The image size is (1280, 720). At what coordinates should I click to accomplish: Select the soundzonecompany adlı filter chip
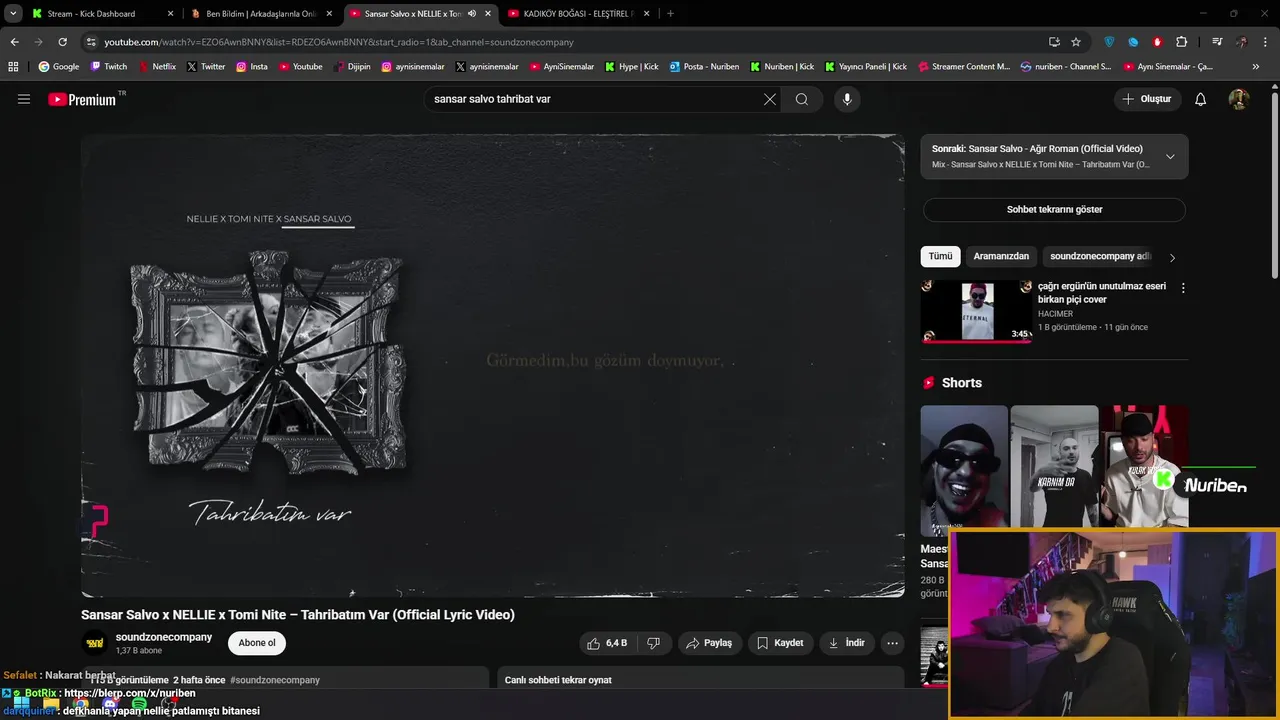point(1100,256)
